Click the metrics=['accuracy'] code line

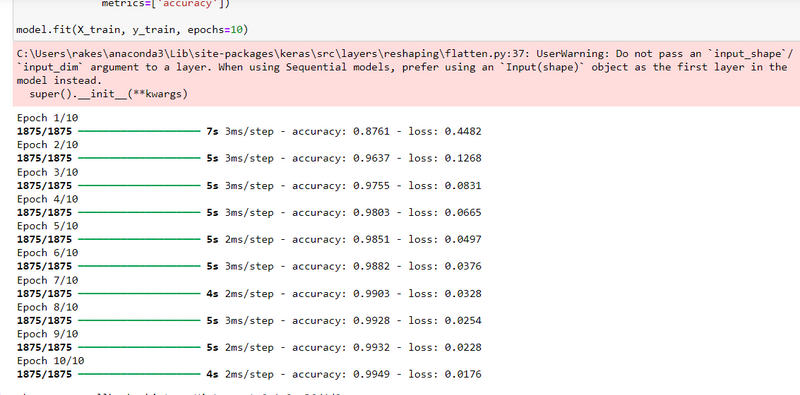(x=166, y=4)
